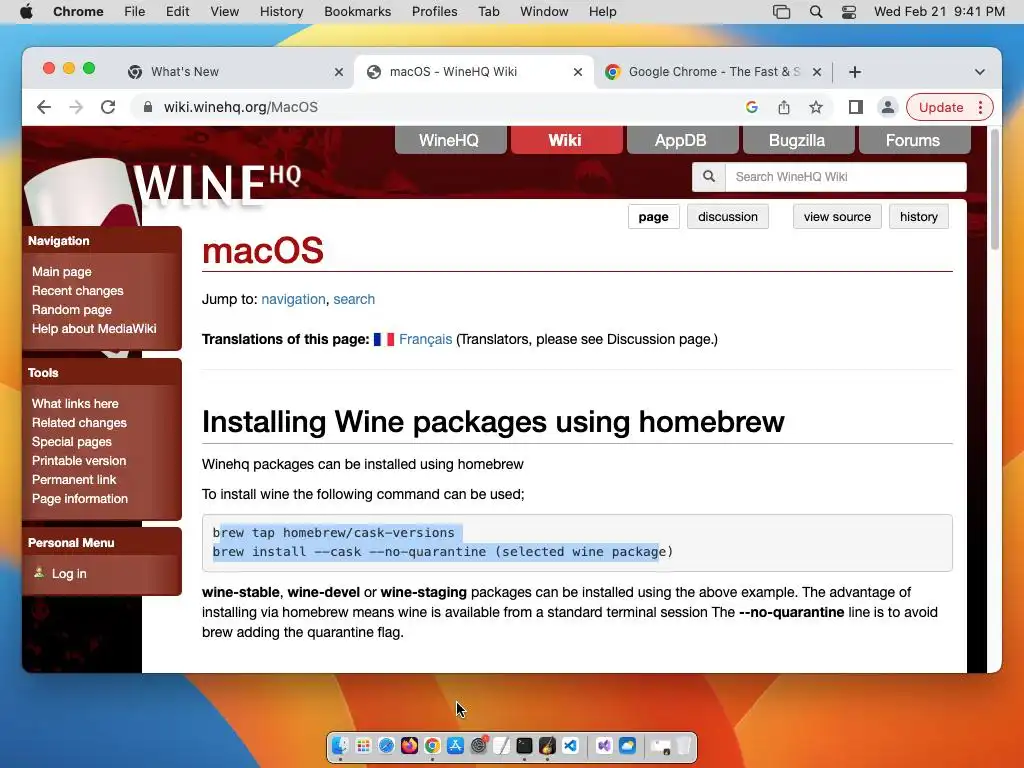The image size is (1024, 768).
Task: Open the History menu in menu bar
Action: (x=281, y=12)
